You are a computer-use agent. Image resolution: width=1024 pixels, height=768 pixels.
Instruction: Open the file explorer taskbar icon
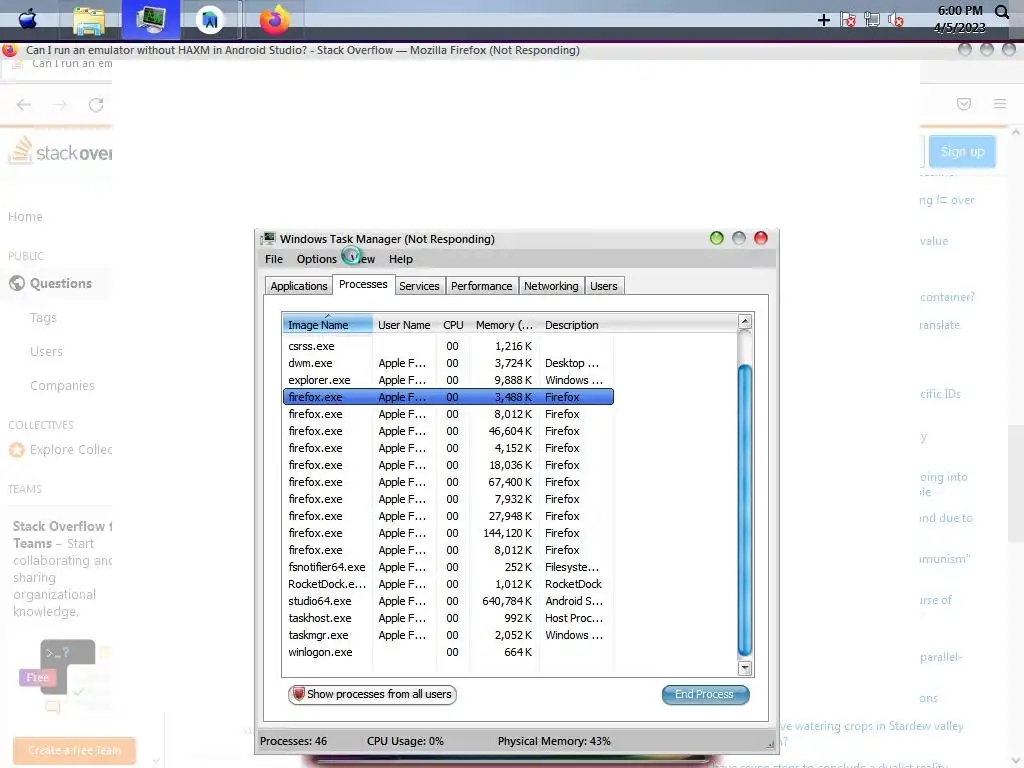tap(89, 20)
